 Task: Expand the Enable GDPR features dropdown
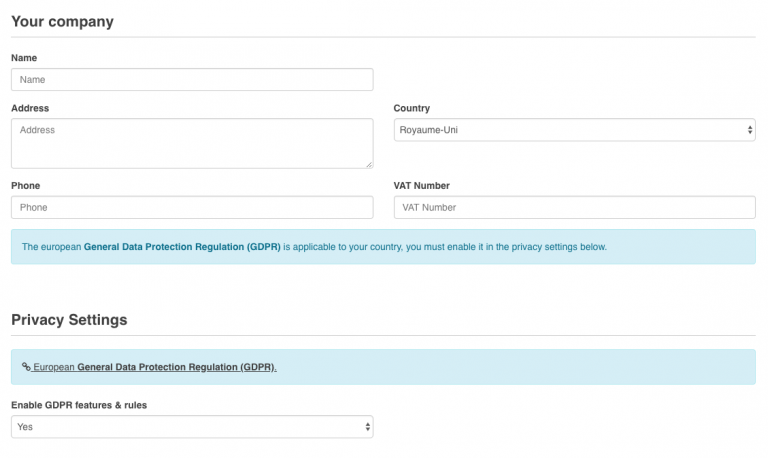click(192, 427)
